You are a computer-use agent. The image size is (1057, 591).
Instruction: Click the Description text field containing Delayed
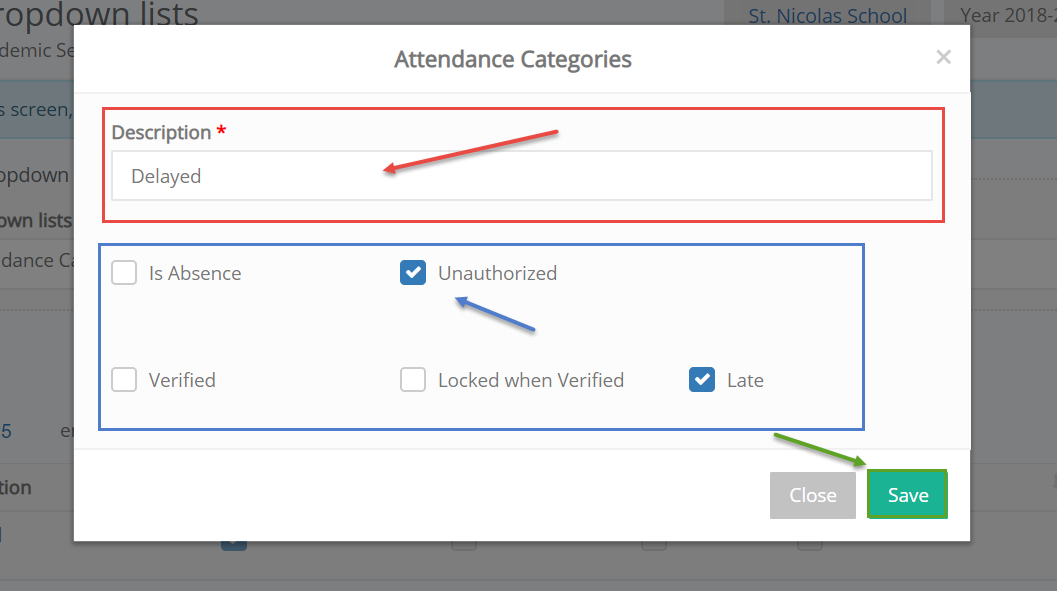(522, 176)
